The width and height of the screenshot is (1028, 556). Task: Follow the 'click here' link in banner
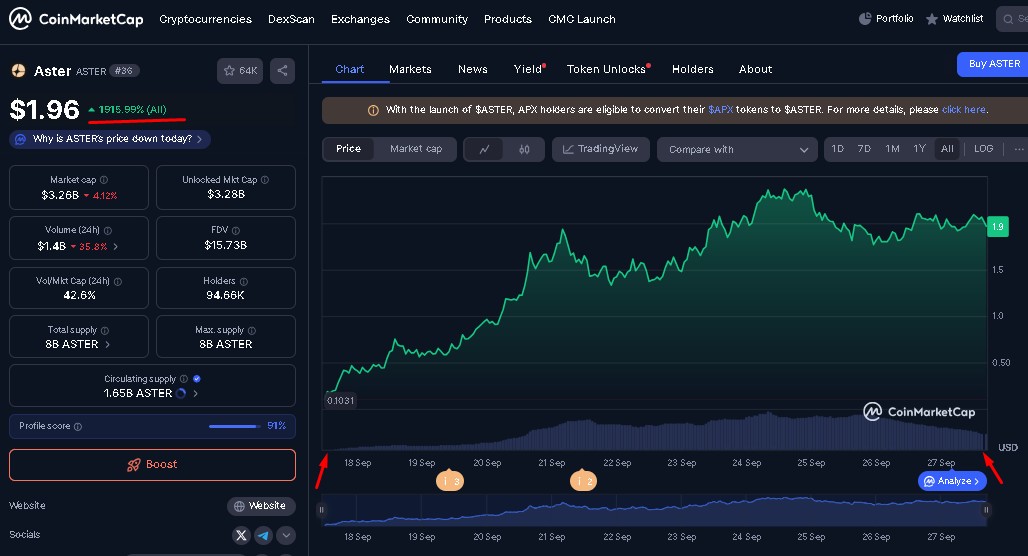pyautogui.click(x=963, y=109)
